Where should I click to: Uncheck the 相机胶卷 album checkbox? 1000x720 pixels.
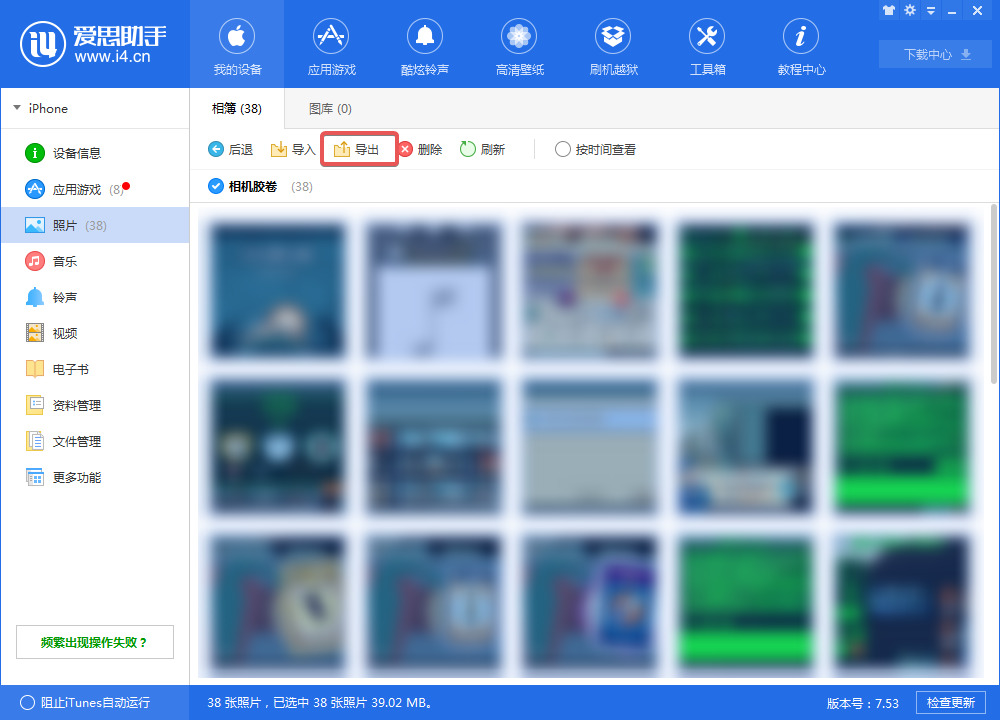(216, 187)
